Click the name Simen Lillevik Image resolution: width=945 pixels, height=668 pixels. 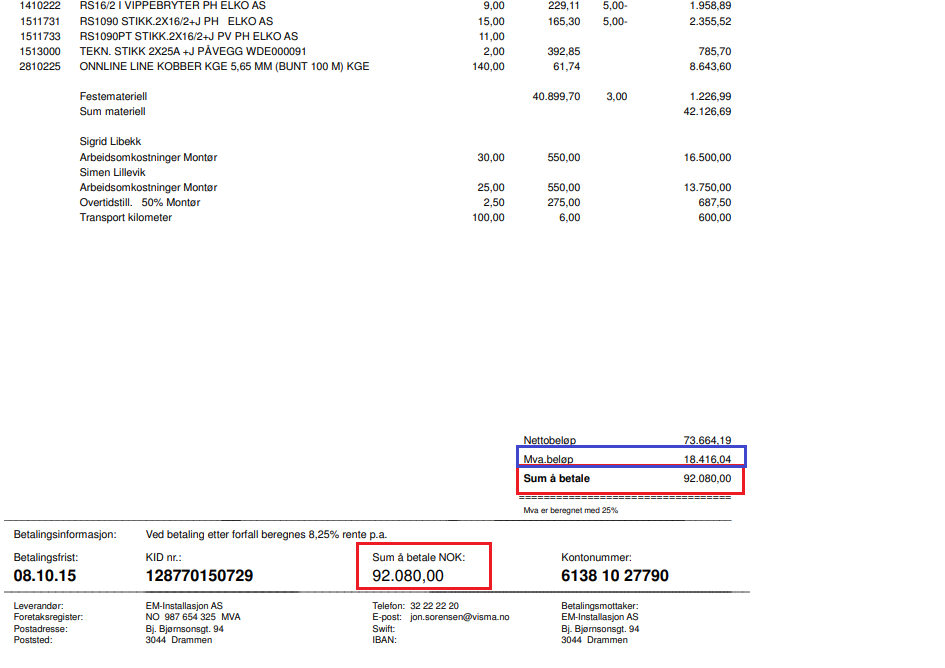[x=112, y=172]
